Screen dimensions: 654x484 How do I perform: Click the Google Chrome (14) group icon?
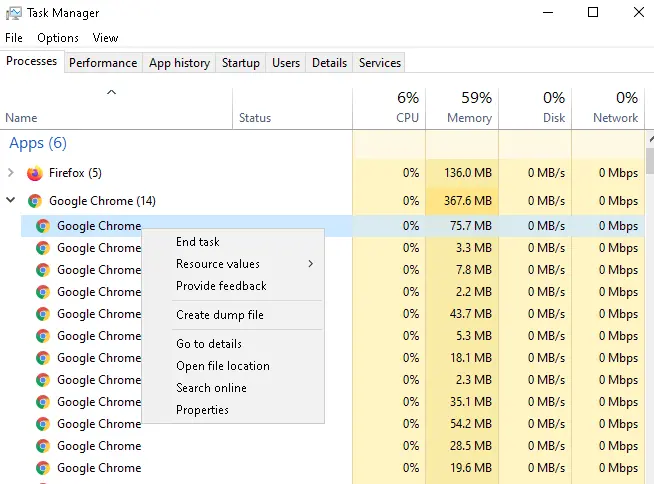click(x=35, y=201)
